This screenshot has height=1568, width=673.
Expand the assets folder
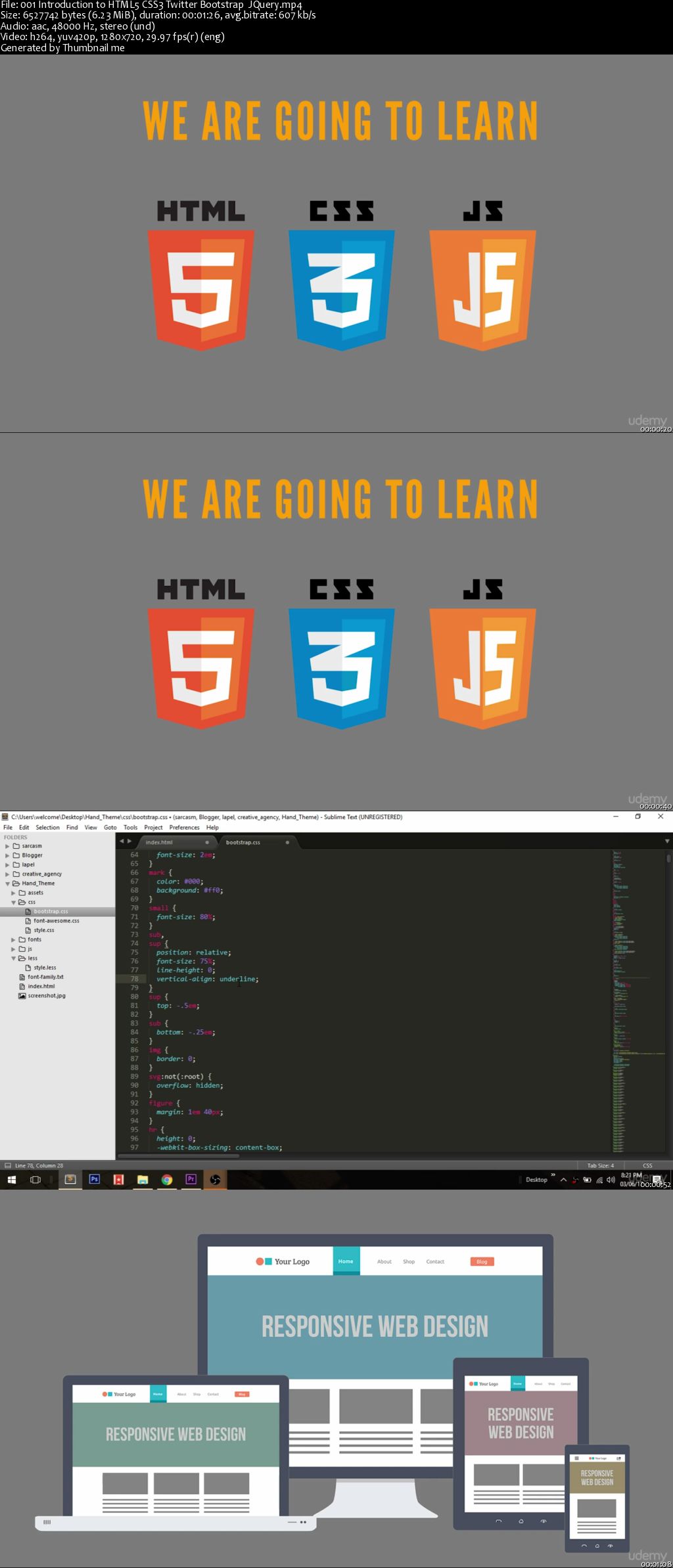click(x=13, y=893)
